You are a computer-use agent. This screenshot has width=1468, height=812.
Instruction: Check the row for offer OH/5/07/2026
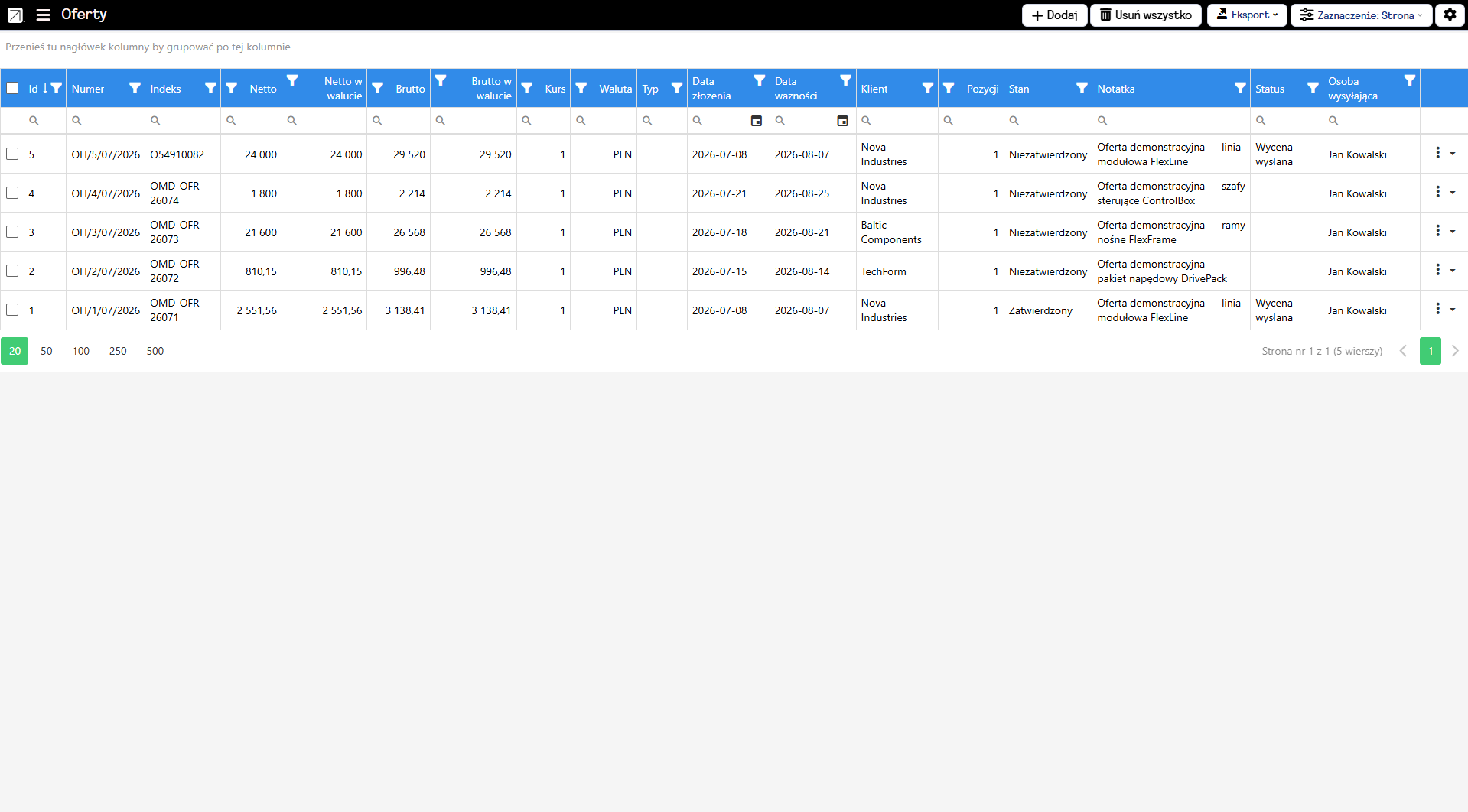(x=12, y=154)
